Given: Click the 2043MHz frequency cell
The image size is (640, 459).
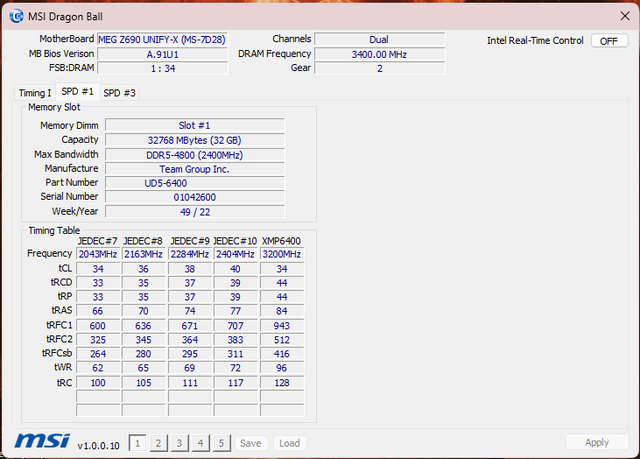Looking at the screenshot, I should [98, 254].
